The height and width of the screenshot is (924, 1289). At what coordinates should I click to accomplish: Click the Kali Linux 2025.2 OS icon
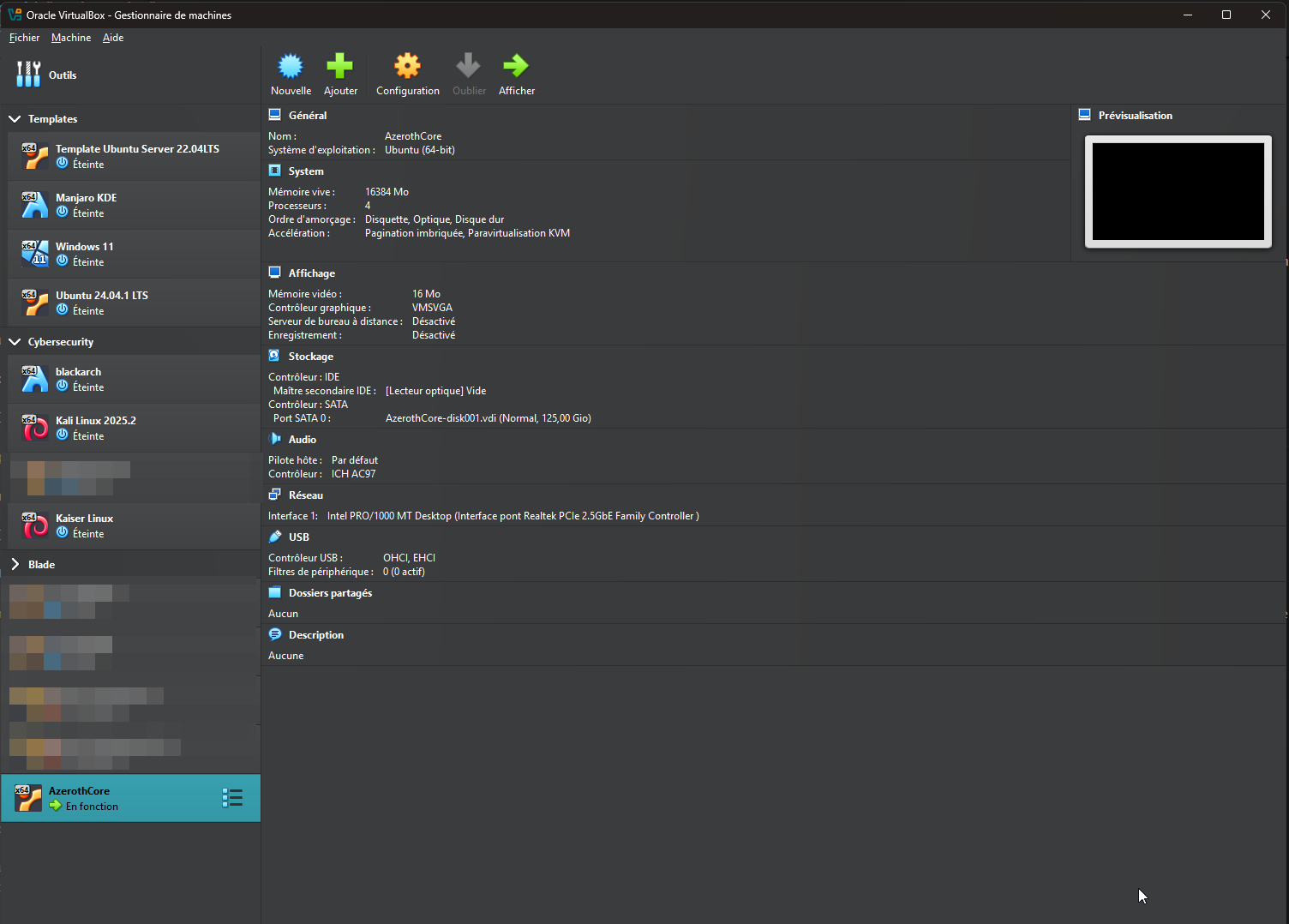[x=35, y=428]
